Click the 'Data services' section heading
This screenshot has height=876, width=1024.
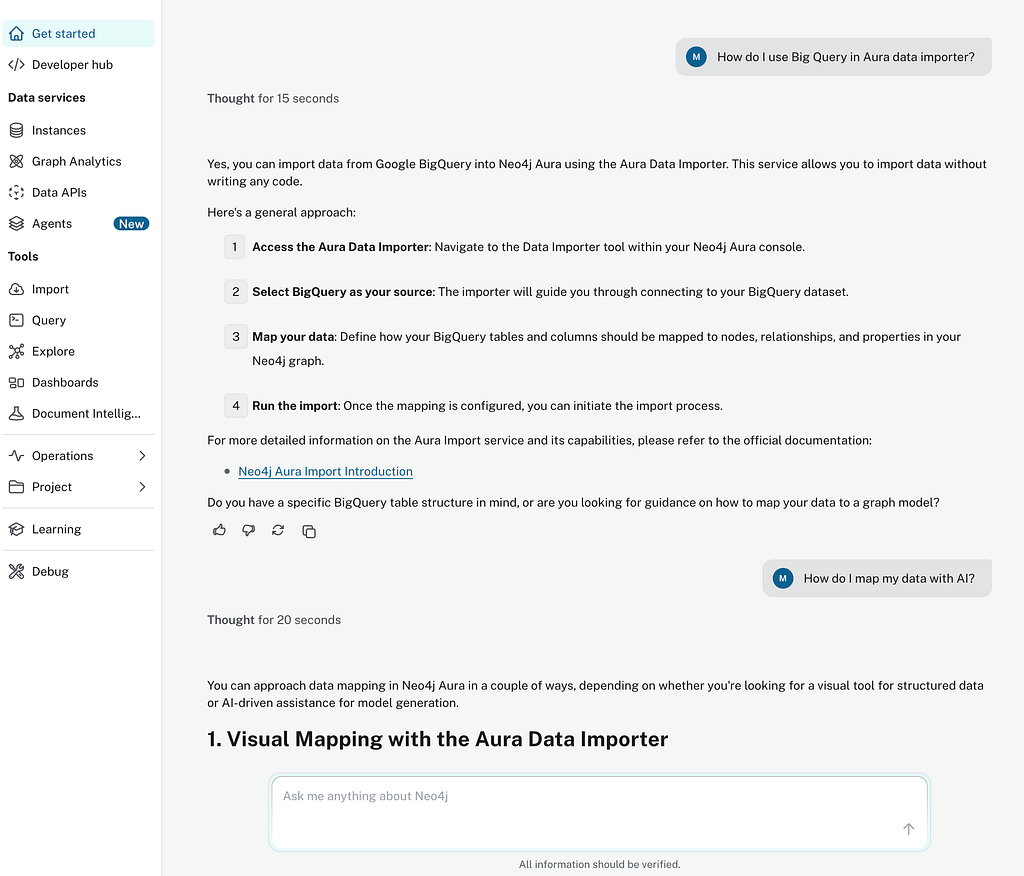coord(46,97)
